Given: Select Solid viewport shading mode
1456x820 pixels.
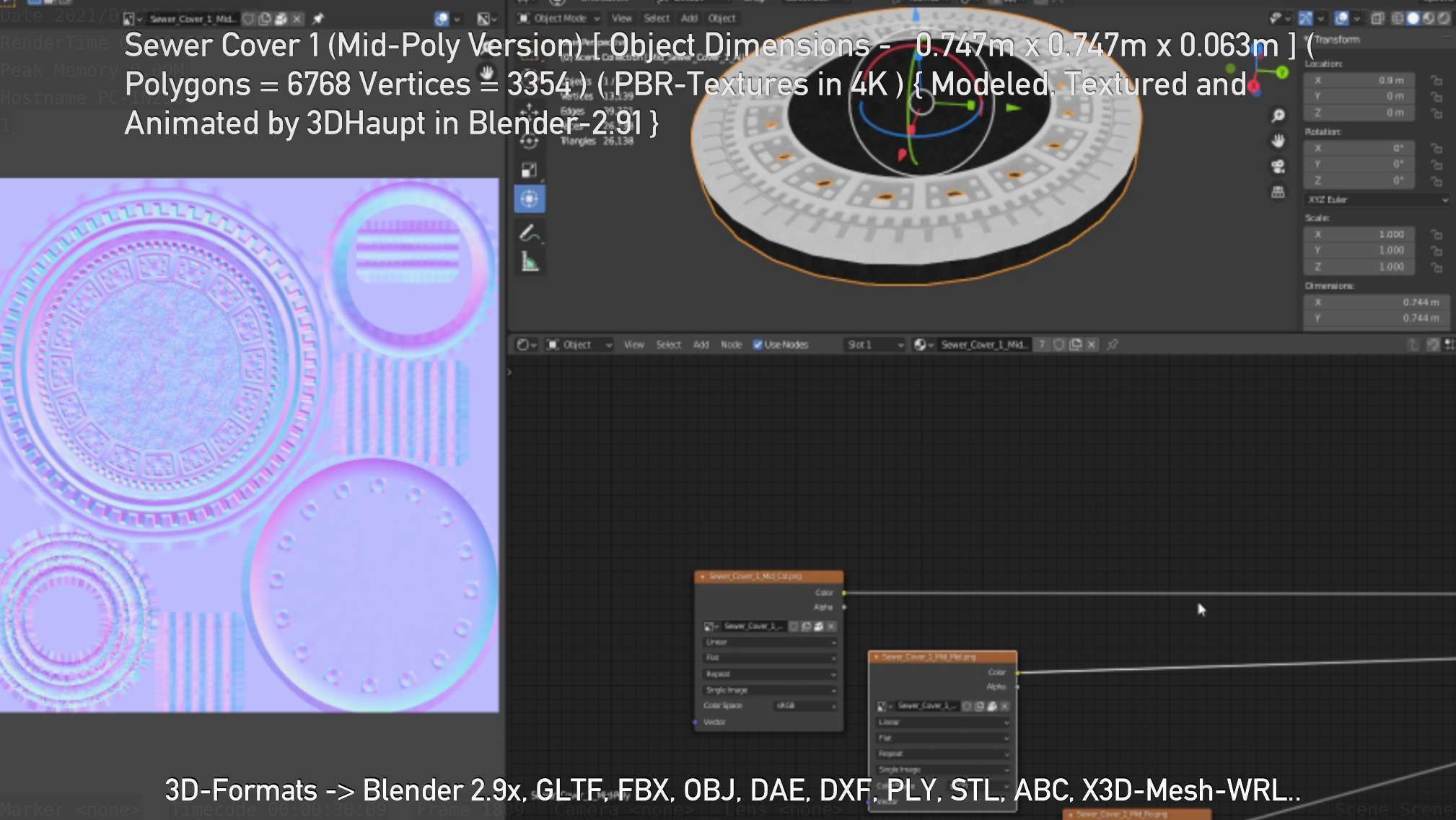Looking at the screenshot, I should coord(1413,18).
